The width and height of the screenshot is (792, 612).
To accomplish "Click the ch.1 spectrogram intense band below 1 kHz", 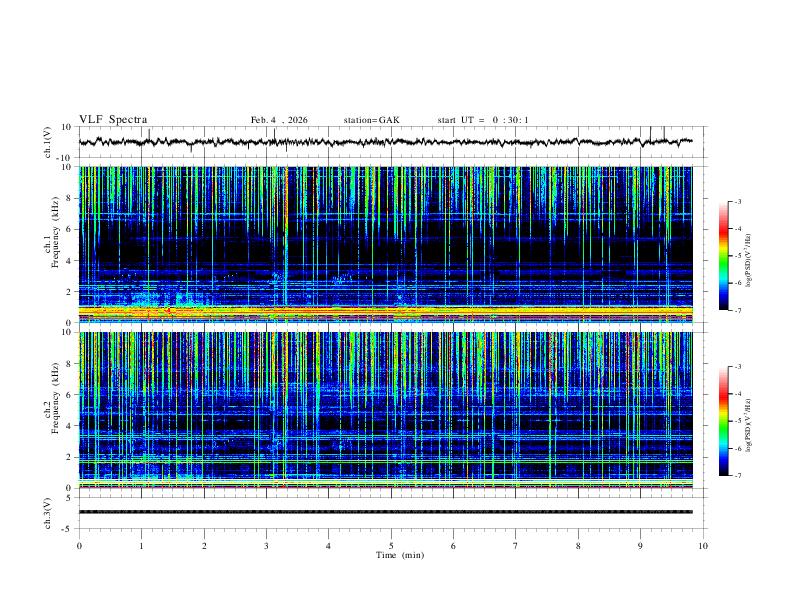I will pos(385,312).
